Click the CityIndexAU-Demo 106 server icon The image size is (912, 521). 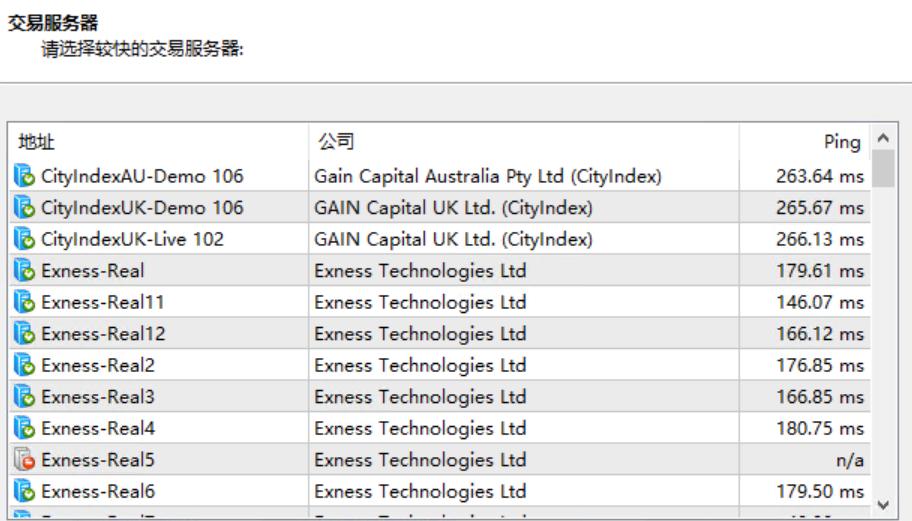coord(24,176)
